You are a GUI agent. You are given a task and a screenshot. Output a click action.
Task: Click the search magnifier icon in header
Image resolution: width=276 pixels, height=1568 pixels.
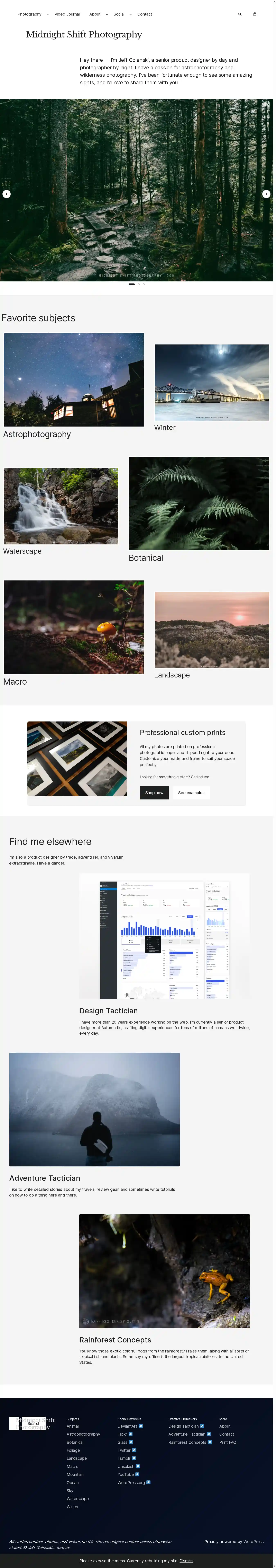[240, 14]
